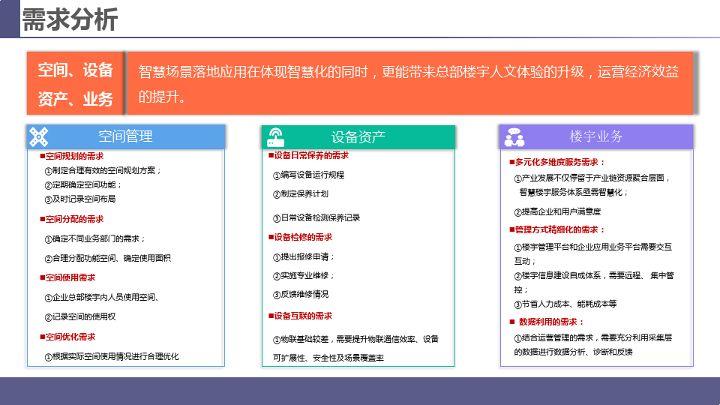The width and height of the screenshot is (720, 405).
Task: Select the line 定期确定空间功能
Action: coord(83,185)
